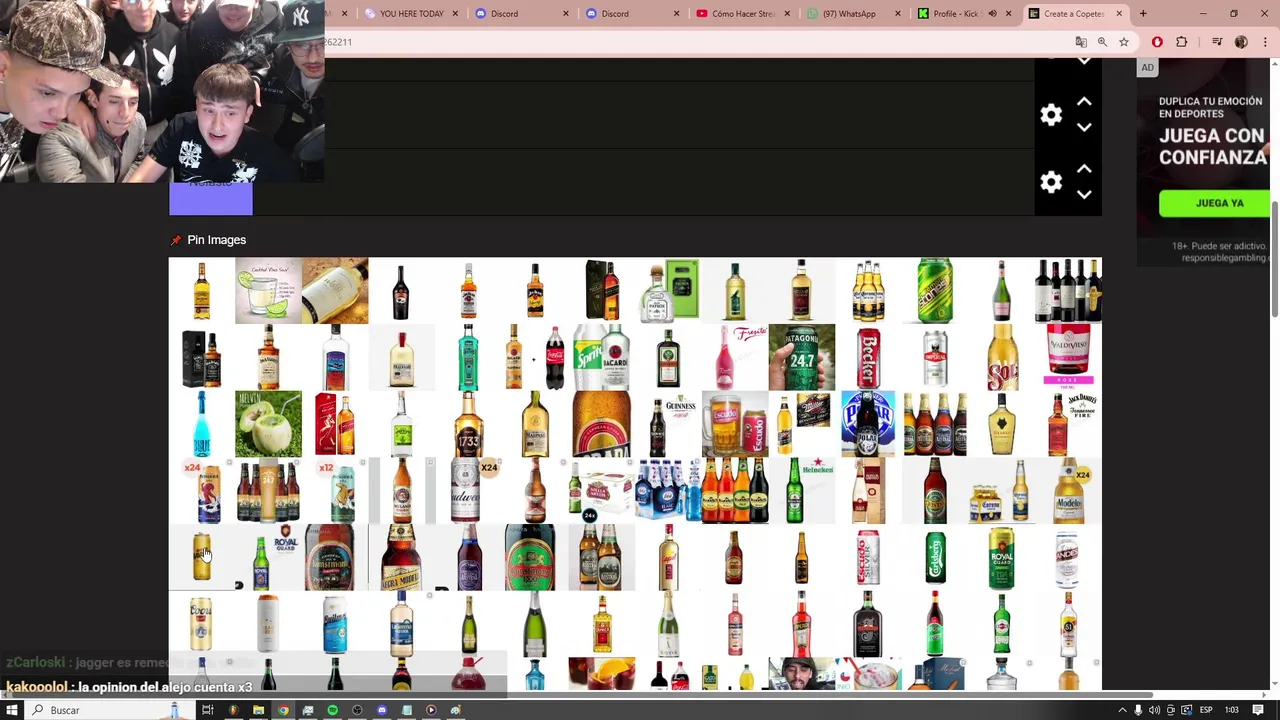Screen dimensions: 1280x720
Task: Select the 1733 bottle image
Action: click(x=468, y=424)
